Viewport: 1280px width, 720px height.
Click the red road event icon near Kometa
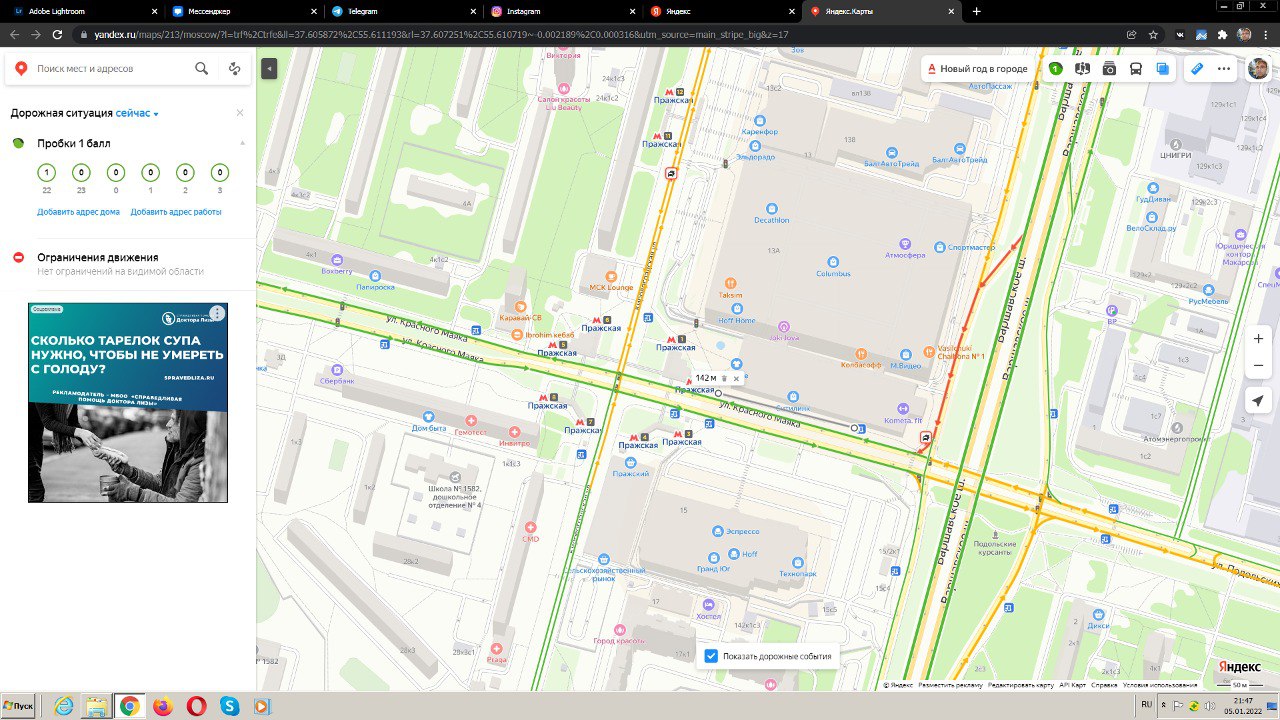tap(925, 438)
